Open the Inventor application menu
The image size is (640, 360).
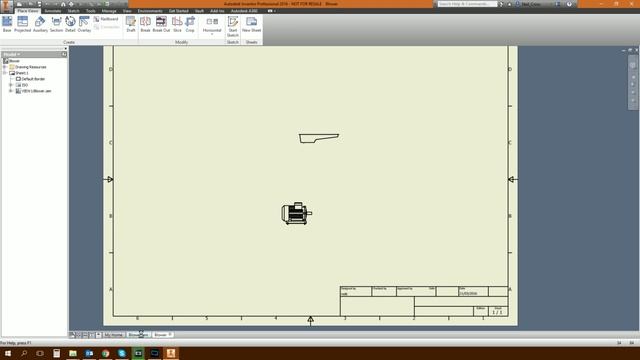tap(6, 6)
